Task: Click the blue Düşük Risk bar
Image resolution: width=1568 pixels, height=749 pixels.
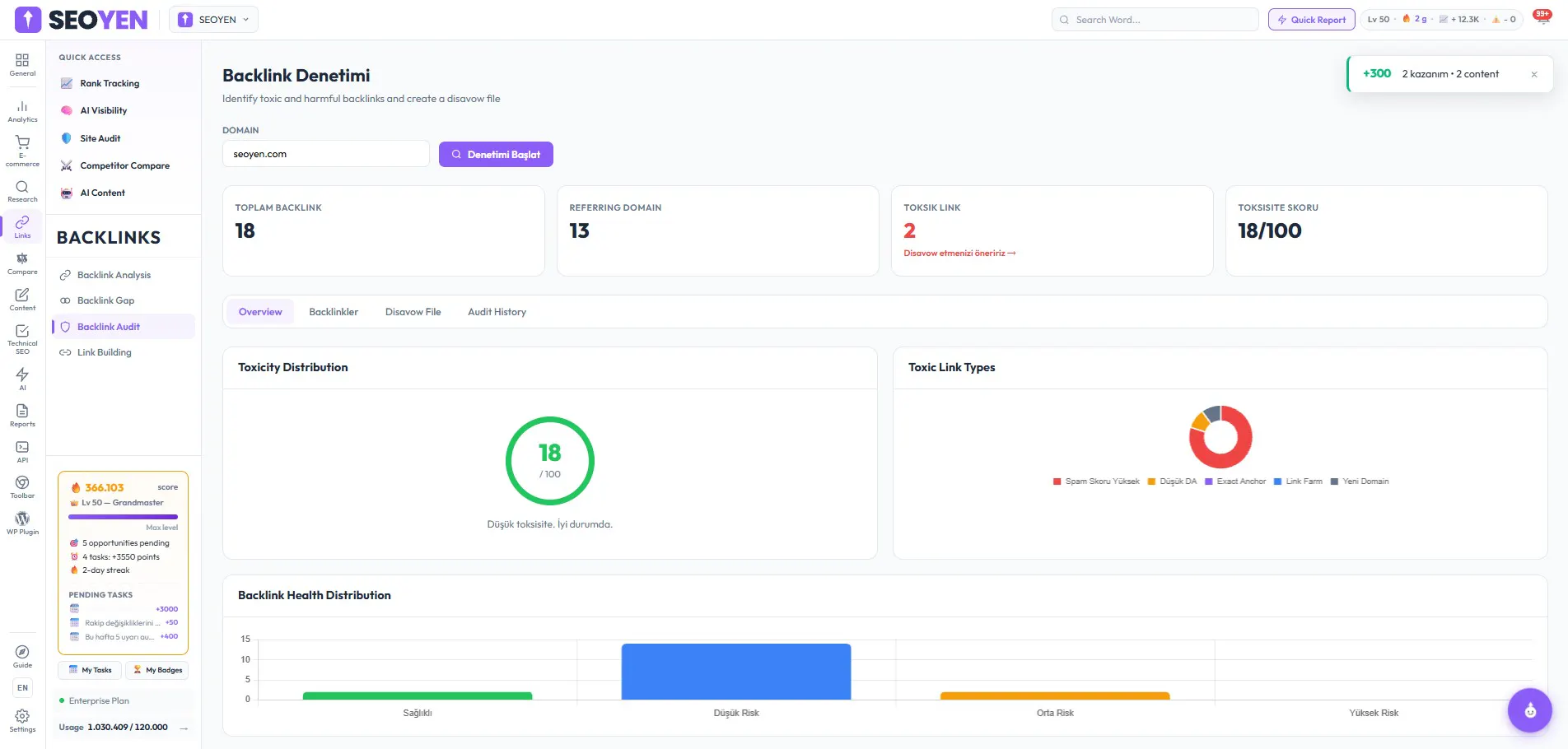Action: [x=736, y=672]
